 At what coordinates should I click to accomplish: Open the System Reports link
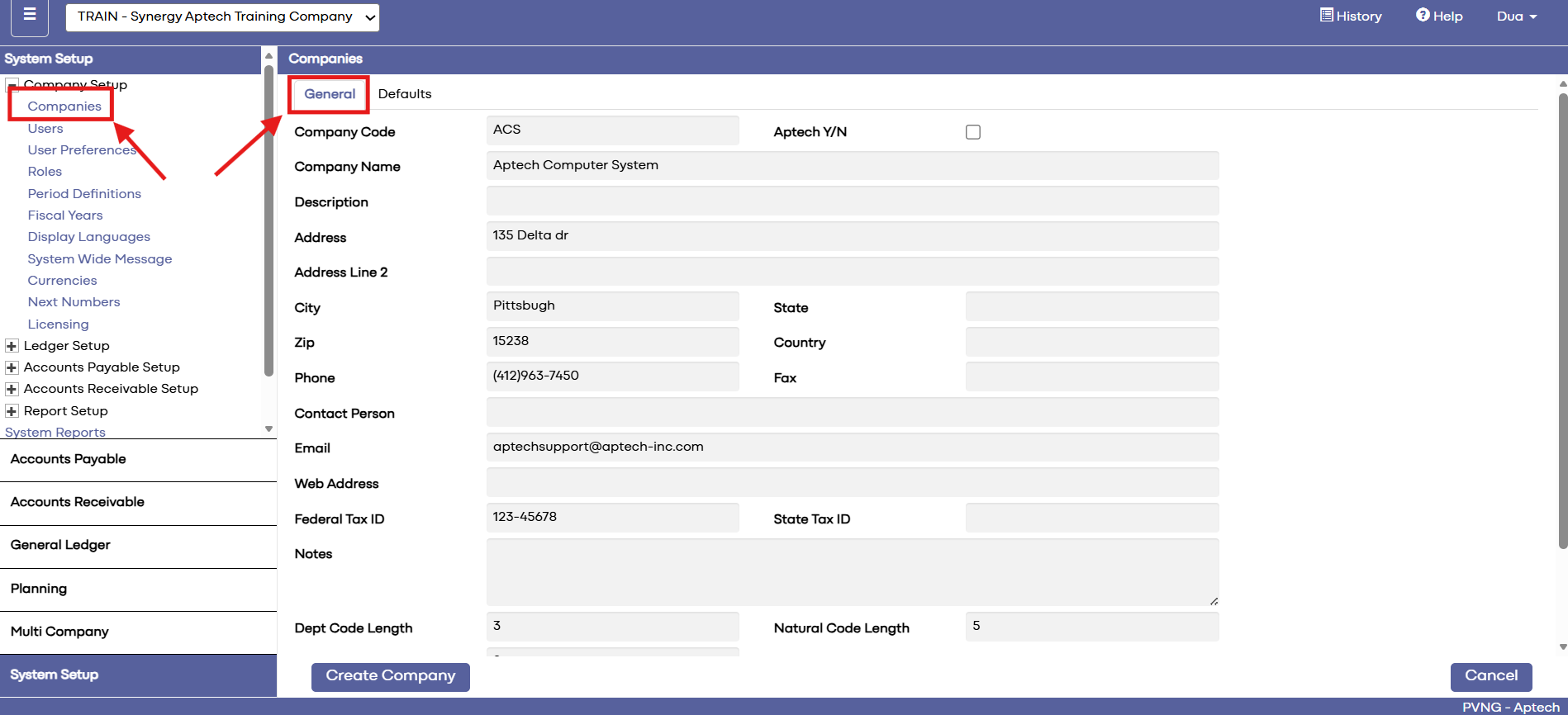55,432
